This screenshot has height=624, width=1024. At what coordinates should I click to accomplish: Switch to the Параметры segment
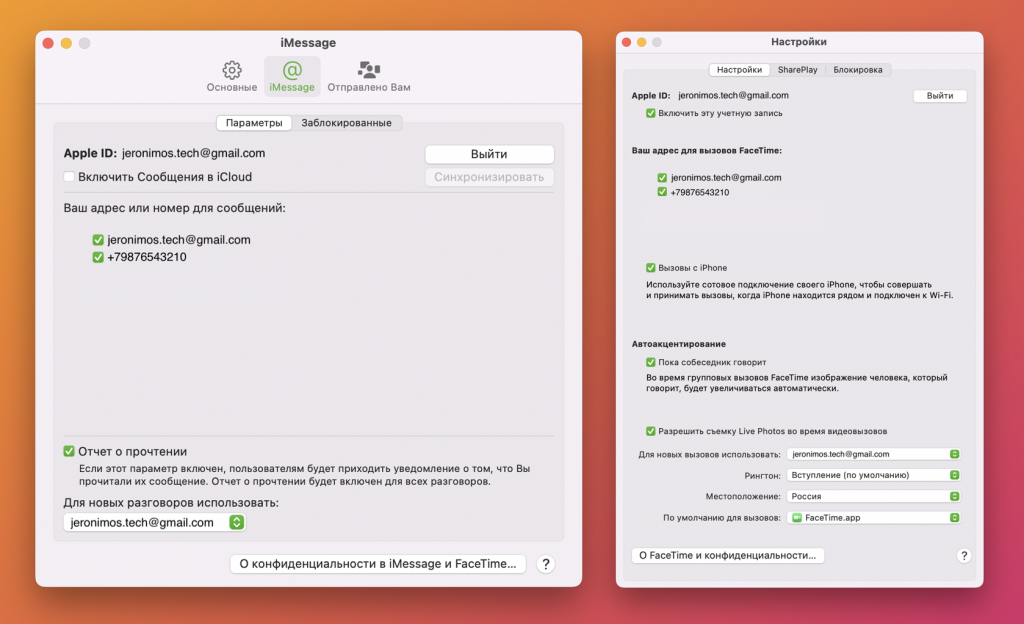(254, 123)
